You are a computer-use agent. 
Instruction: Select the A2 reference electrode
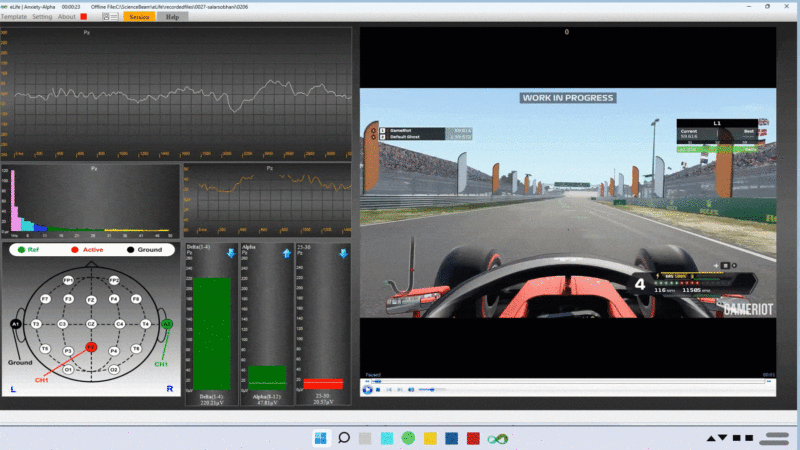point(167,324)
